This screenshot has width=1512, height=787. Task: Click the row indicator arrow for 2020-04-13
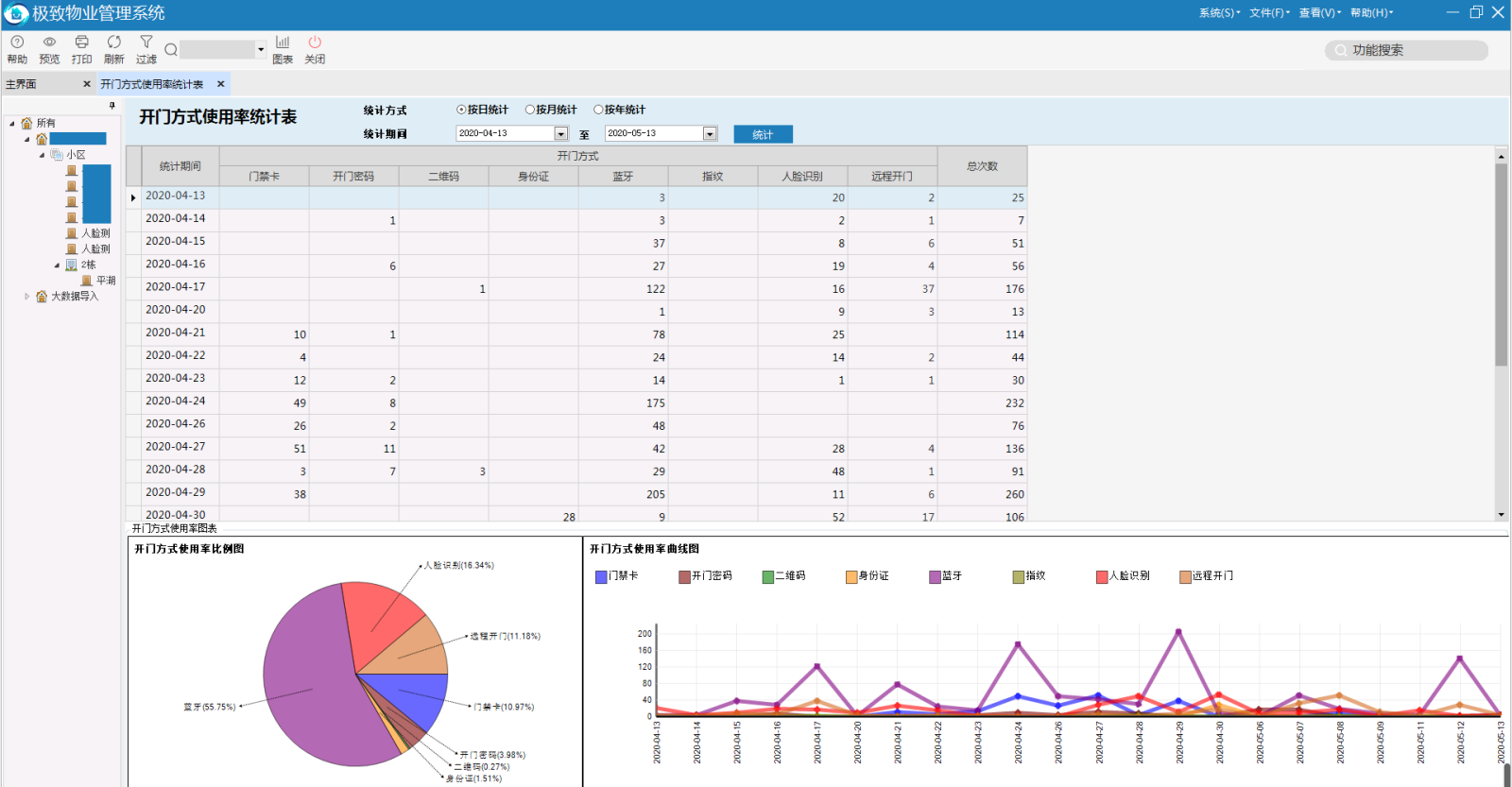coord(133,197)
